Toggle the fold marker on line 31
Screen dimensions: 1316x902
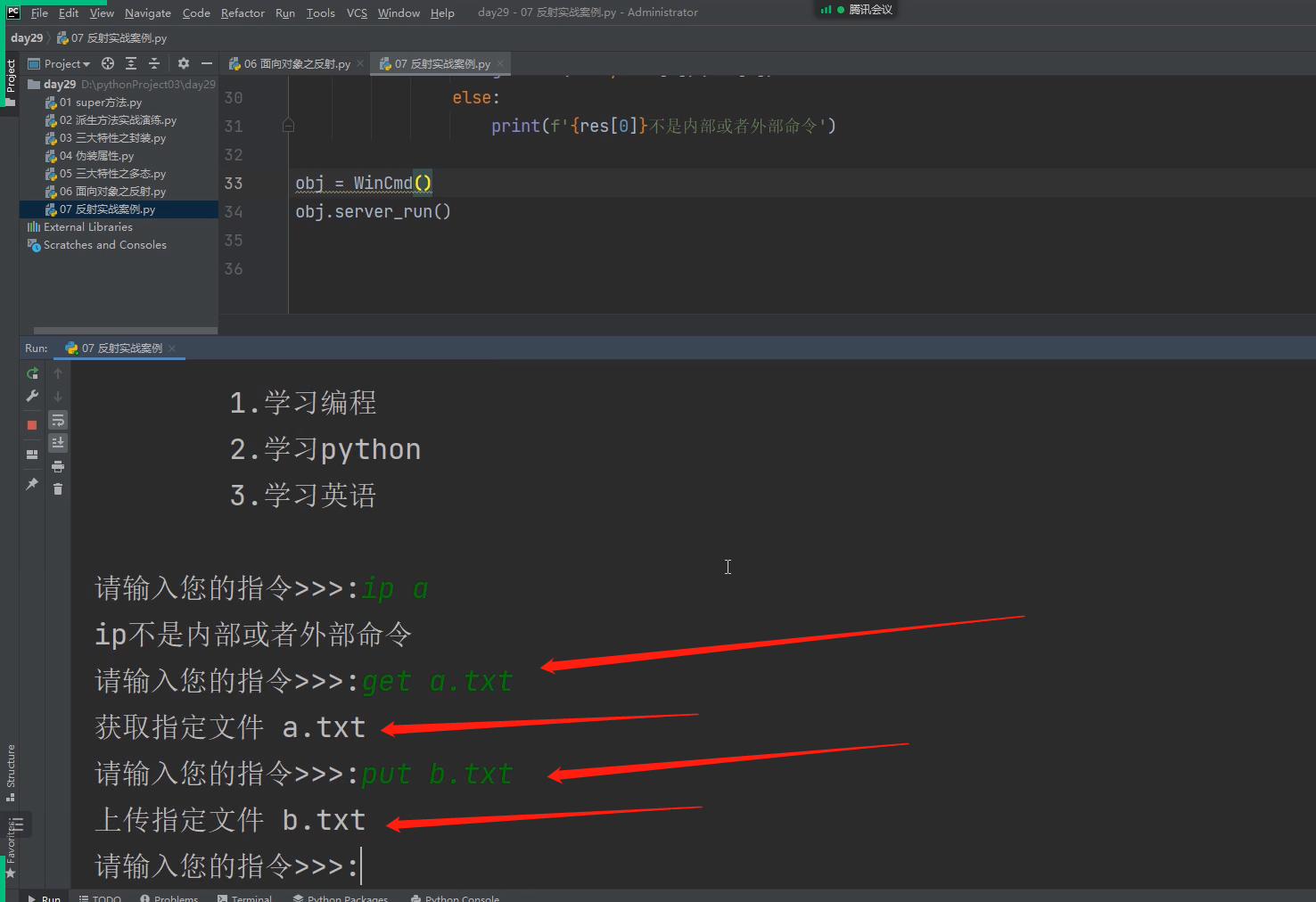point(288,126)
